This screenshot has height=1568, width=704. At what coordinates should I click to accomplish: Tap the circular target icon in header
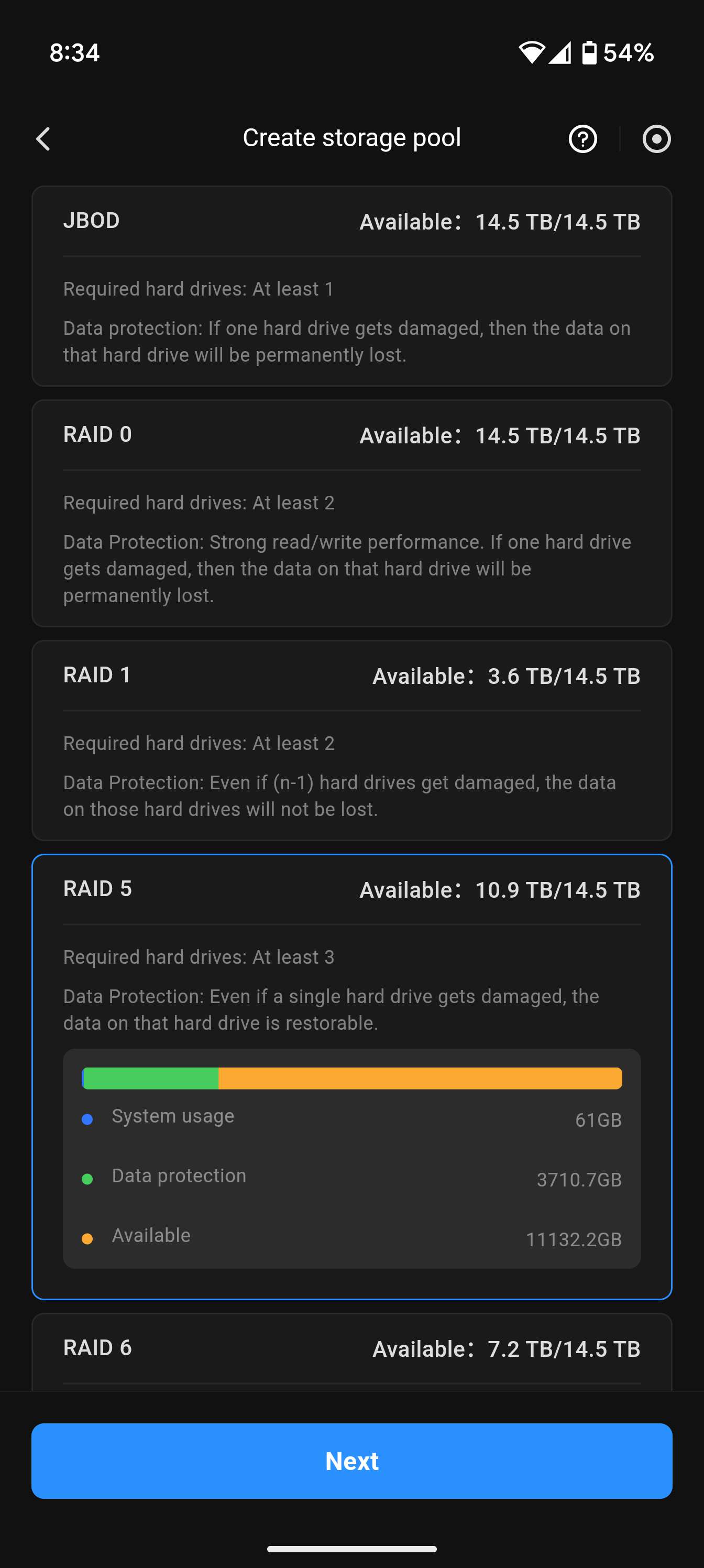click(x=656, y=139)
